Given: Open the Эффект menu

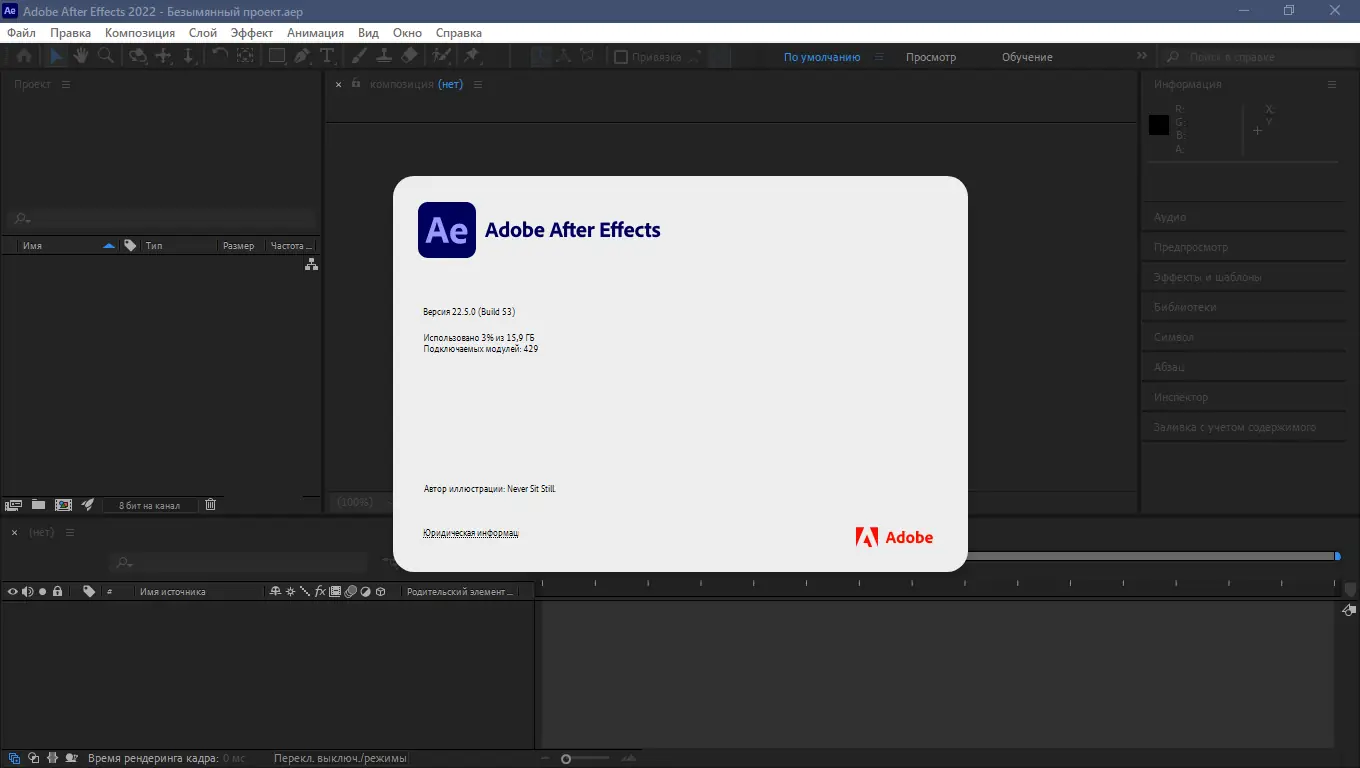Looking at the screenshot, I should 252,32.
